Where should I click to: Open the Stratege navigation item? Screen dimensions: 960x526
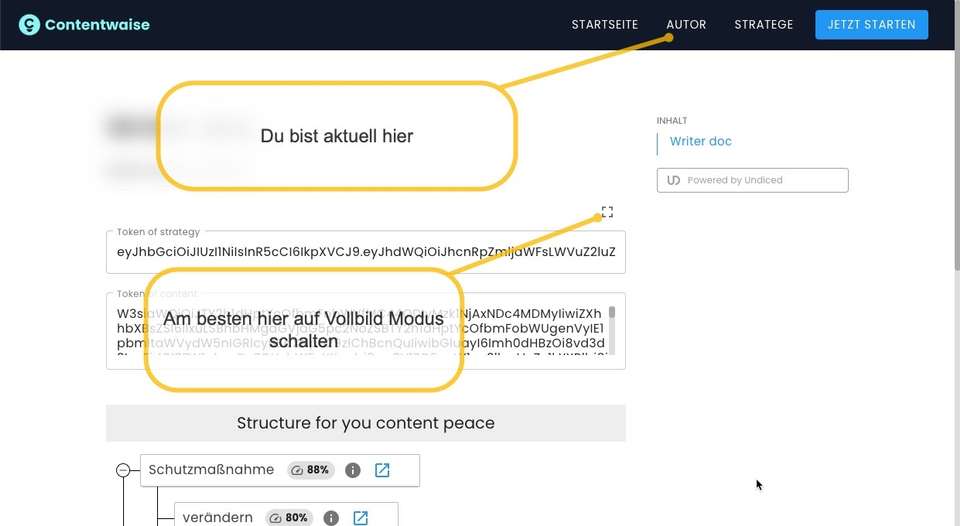[763, 25]
